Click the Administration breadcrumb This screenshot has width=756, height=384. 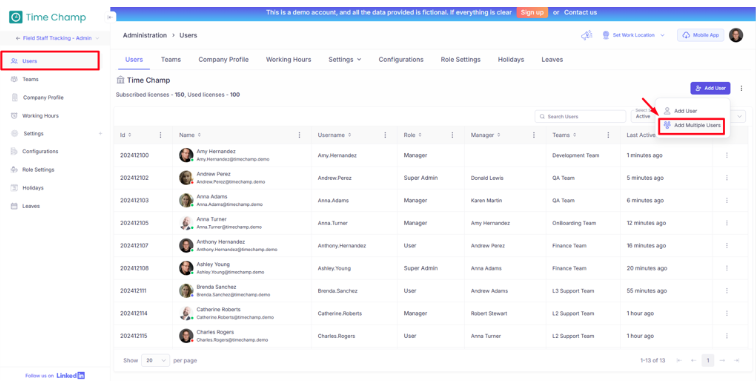pos(145,35)
